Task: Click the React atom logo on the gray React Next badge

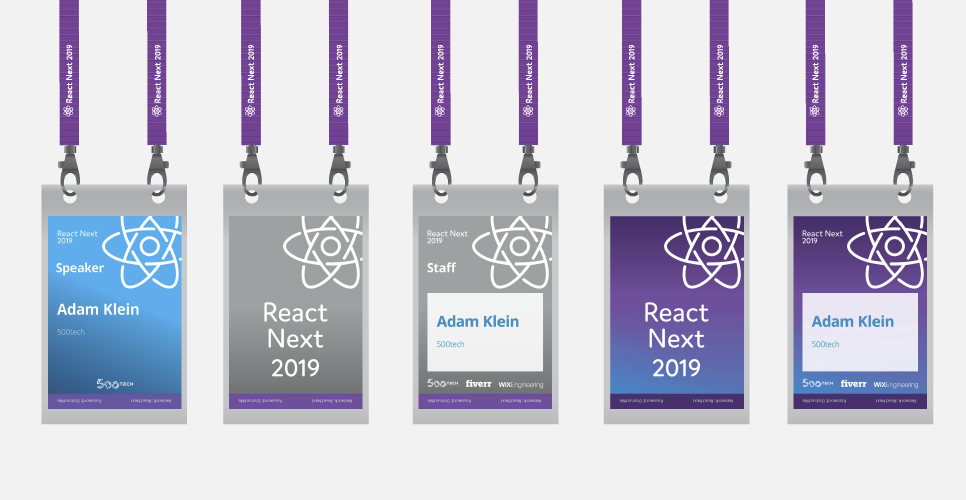Action: [323, 252]
